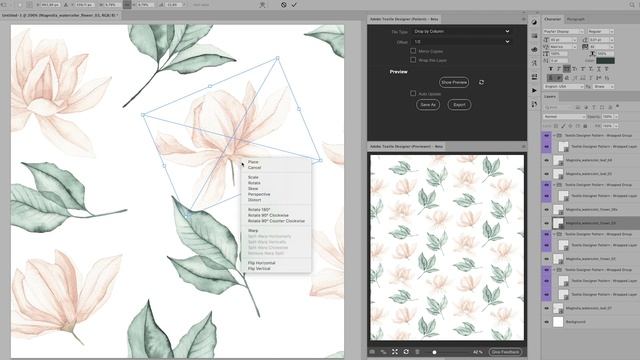Click the Magnolia_watercolor_flower_03 layer thumbnail

tap(558, 223)
